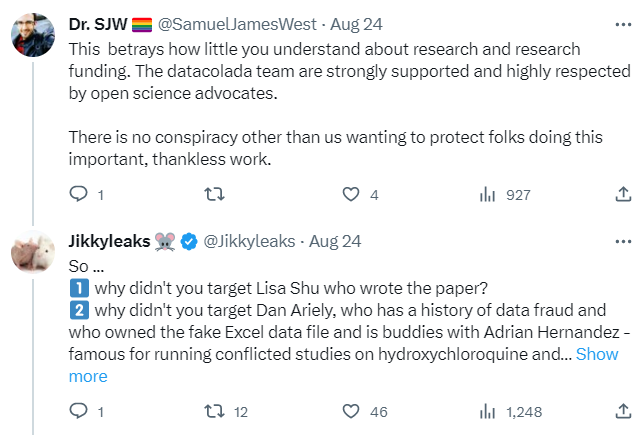Open the Jikkyleaks display name link
Screen dimensions: 643x436
click(109, 241)
